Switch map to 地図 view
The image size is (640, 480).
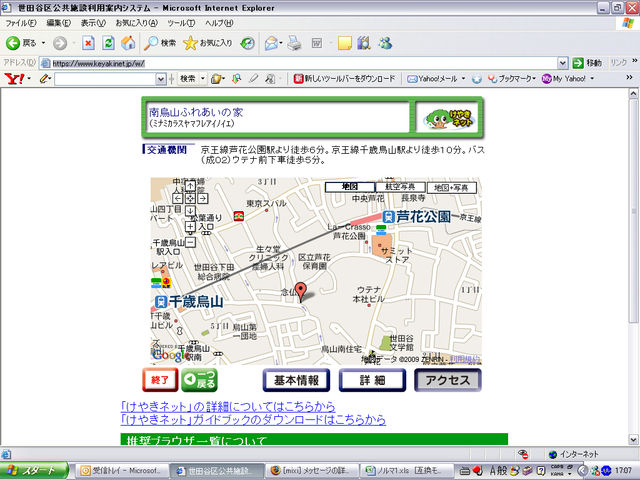(x=350, y=187)
